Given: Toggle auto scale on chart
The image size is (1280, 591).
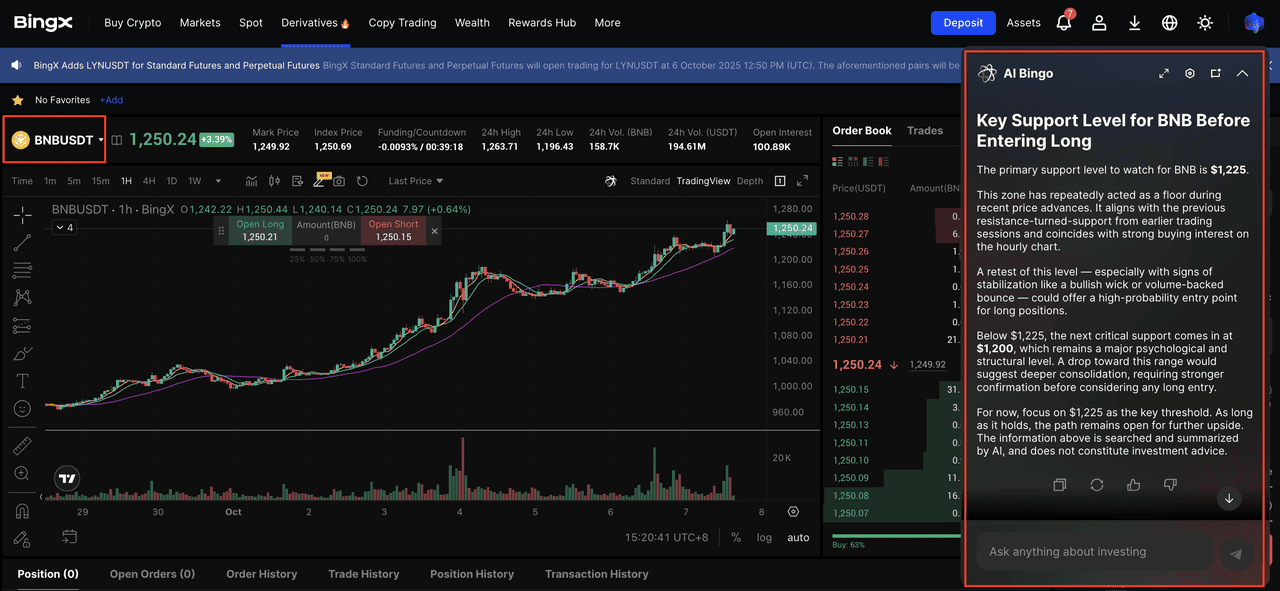Looking at the screenshot, I should [798, 538].
